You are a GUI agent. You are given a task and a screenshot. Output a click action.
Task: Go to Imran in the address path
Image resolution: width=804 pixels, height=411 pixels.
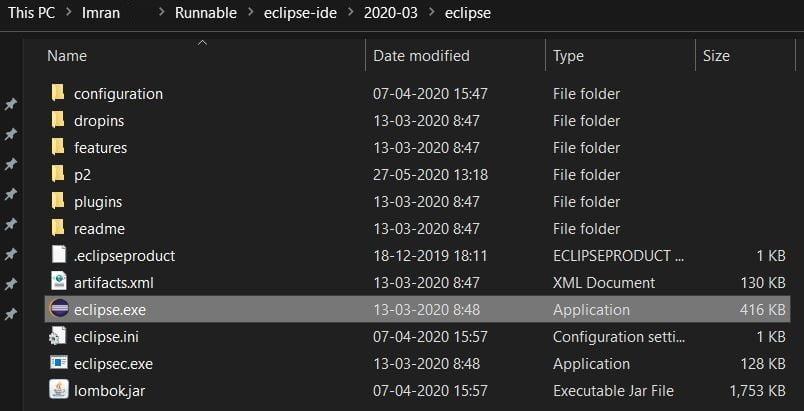(108, 14)
